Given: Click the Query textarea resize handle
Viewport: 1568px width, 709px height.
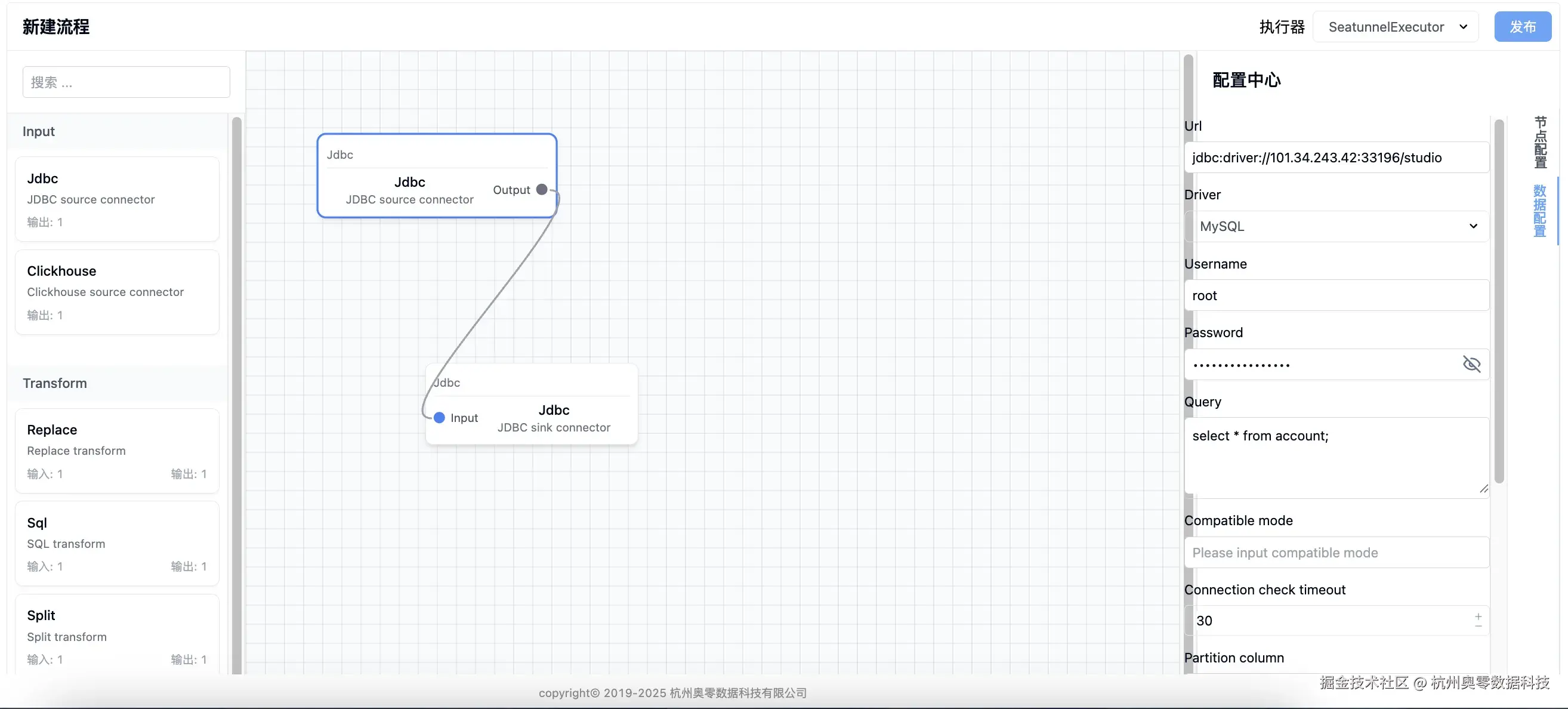Looking at the screenshot, I should 1483,489.
